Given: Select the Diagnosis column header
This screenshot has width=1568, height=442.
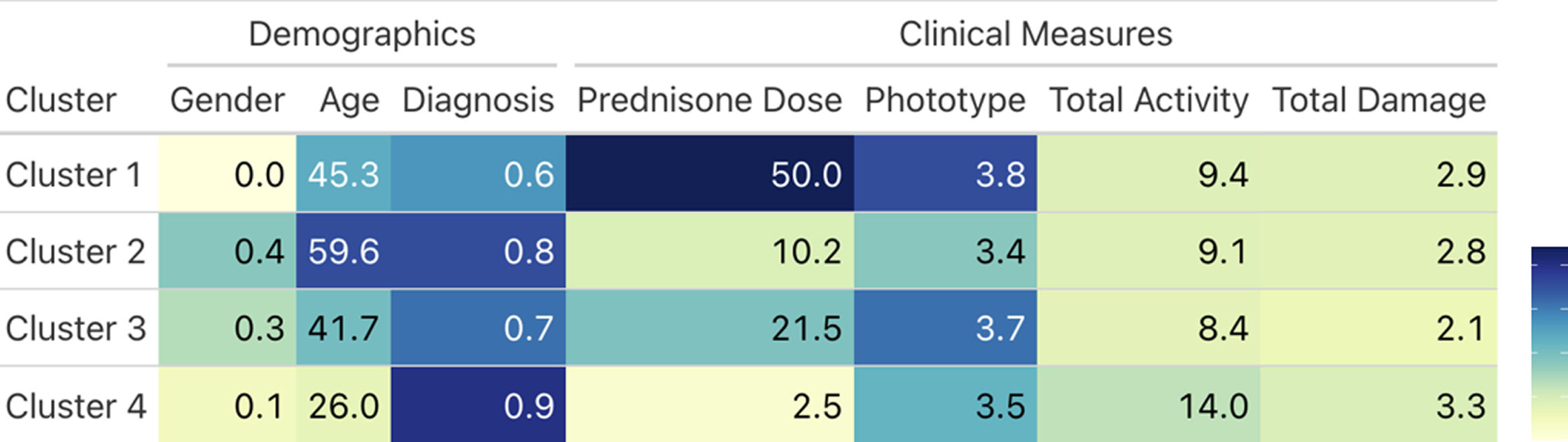Looking at the screenshot, I should pos(478,100).
